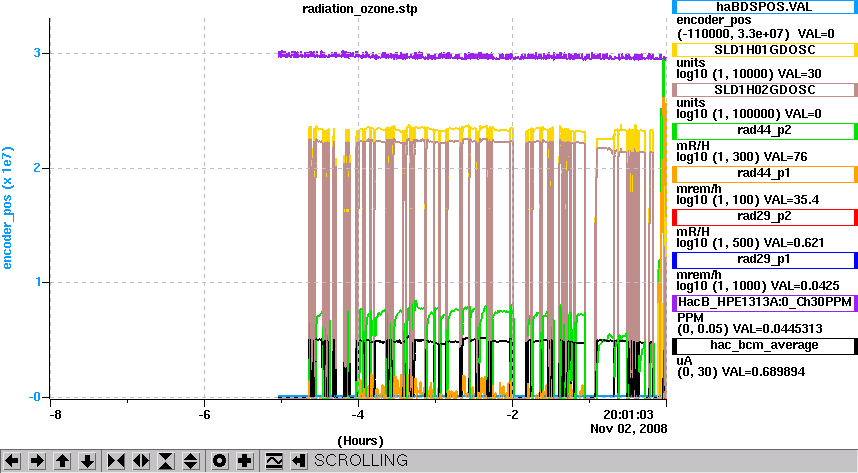858x473 pixels.
Task: Click the return-to-scrolling arrow icon
Action: [x=298, y=461]
